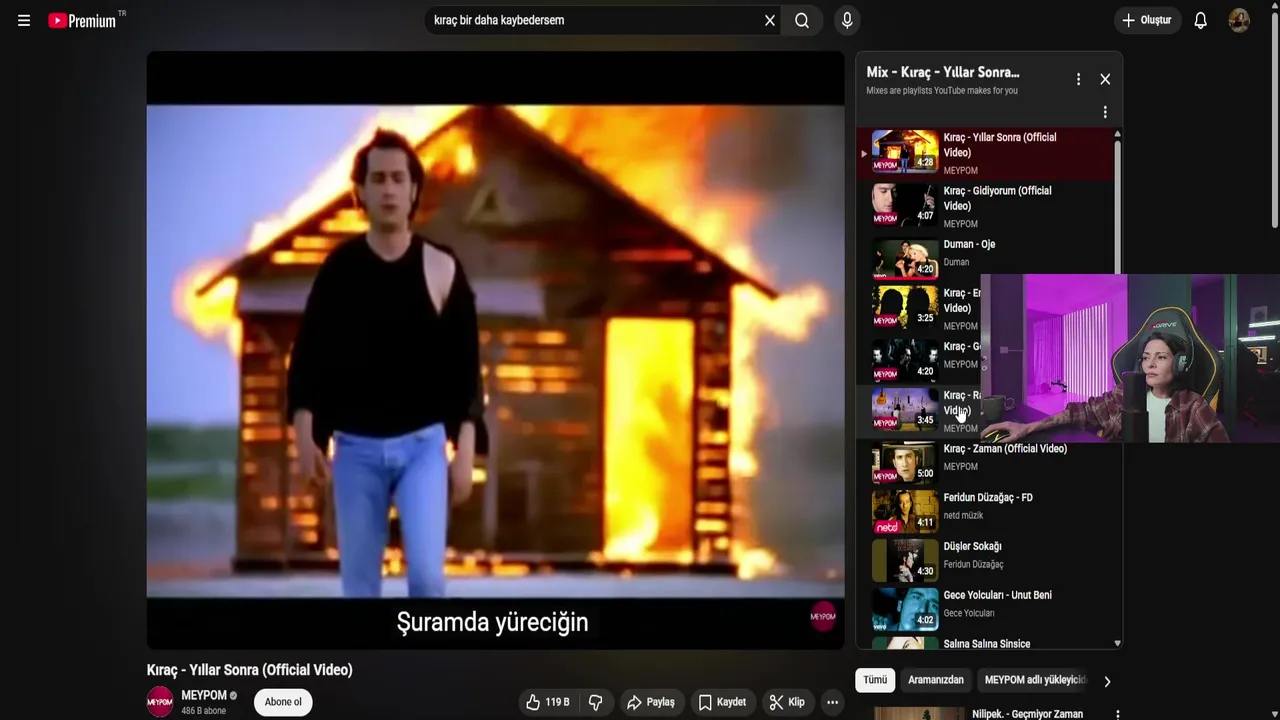Play Gece Yolcuları - Unut Beni
Screen dimensions: 1280x720
[985, 610]
